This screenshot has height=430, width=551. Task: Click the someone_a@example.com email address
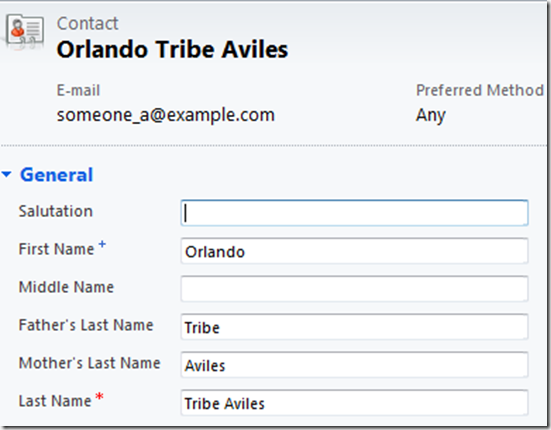[x=166, y=115]
